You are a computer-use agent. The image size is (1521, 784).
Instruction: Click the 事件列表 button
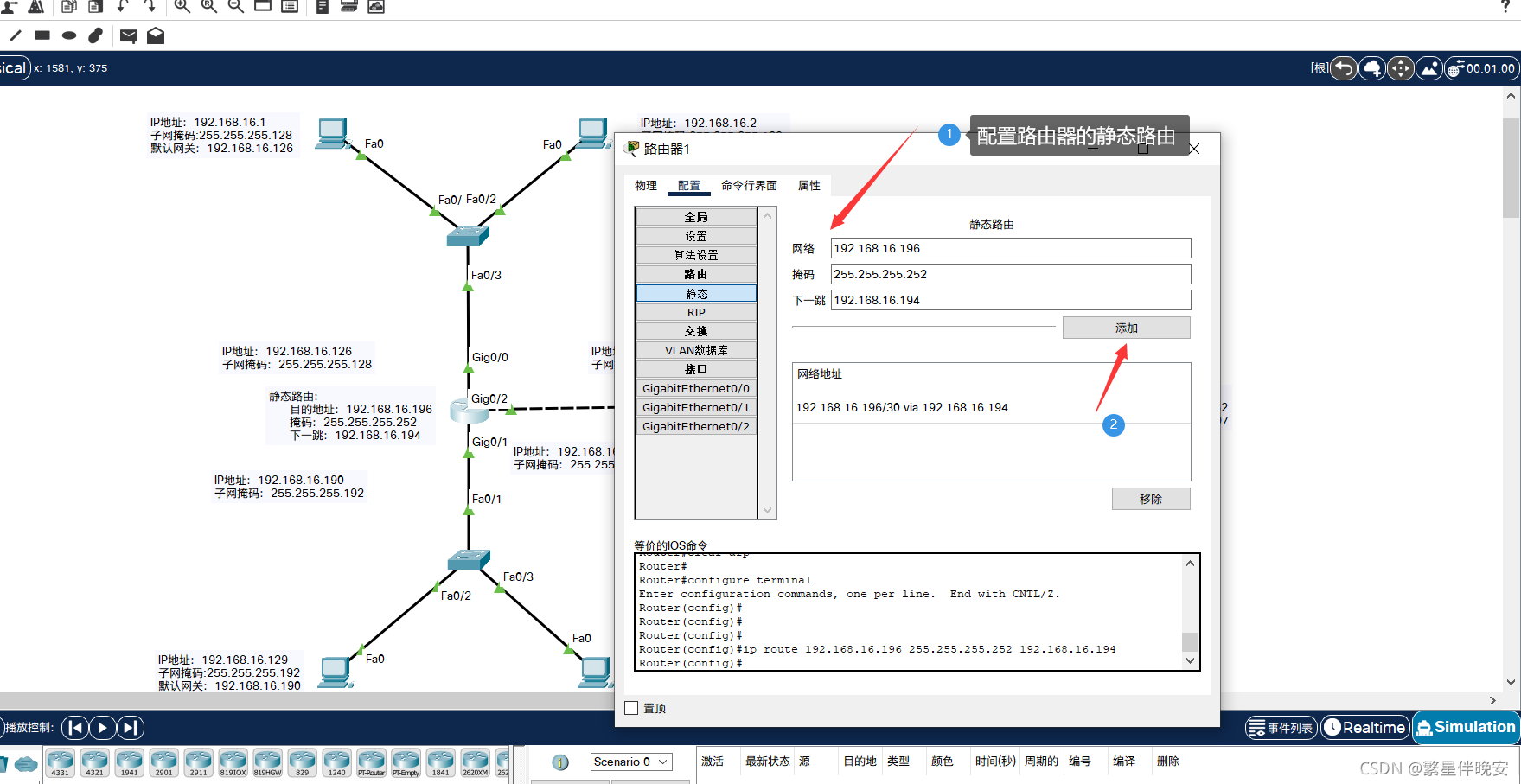(1281, 728)
